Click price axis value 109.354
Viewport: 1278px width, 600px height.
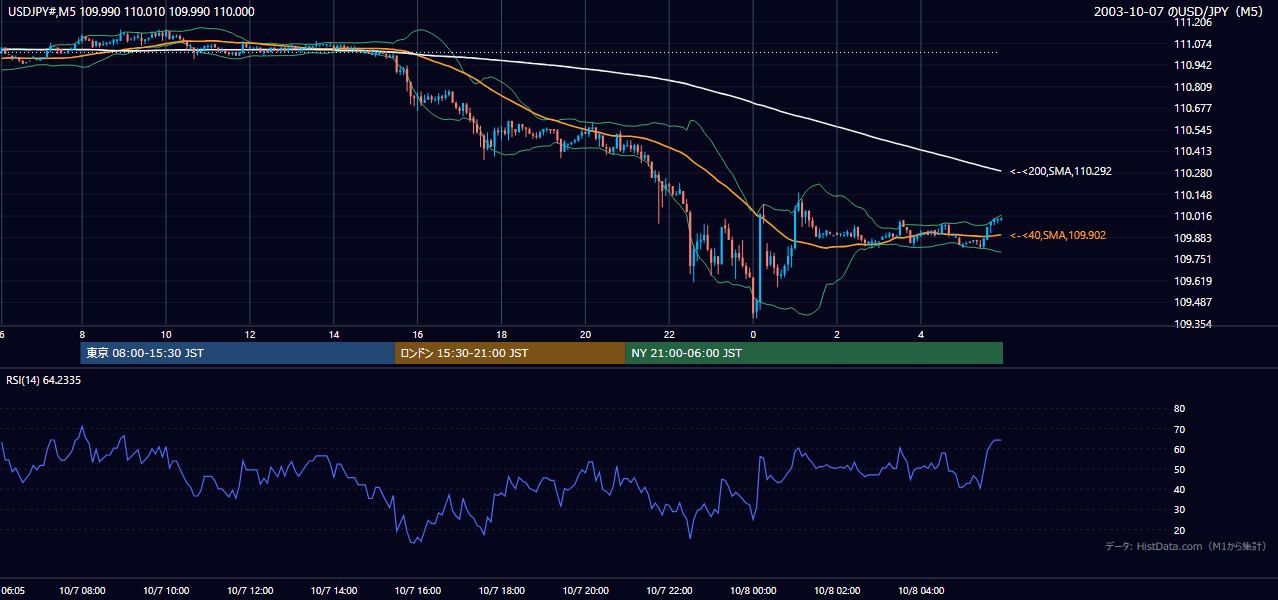click(x=1194, y=324)
